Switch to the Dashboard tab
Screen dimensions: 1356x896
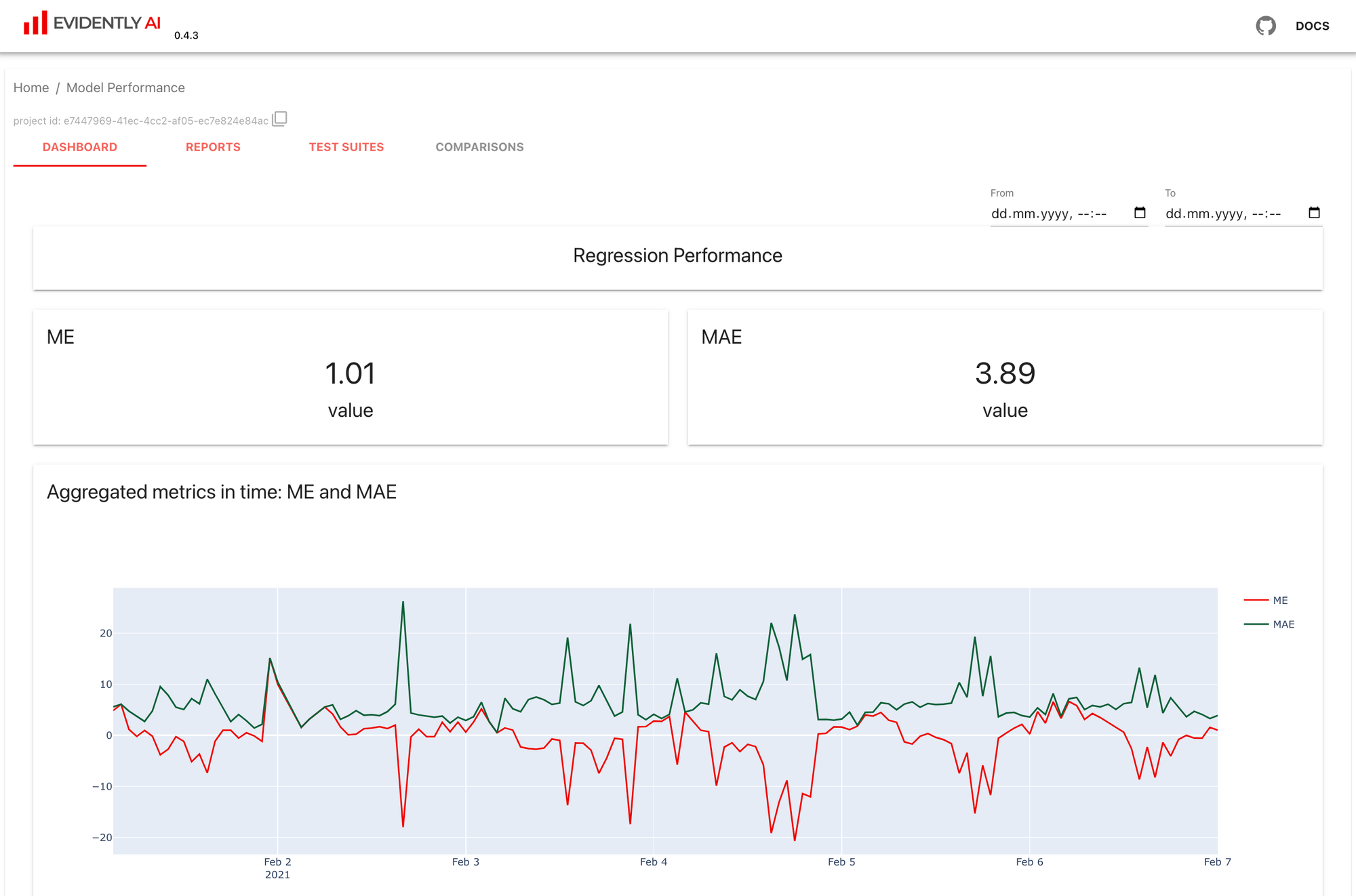80,147
